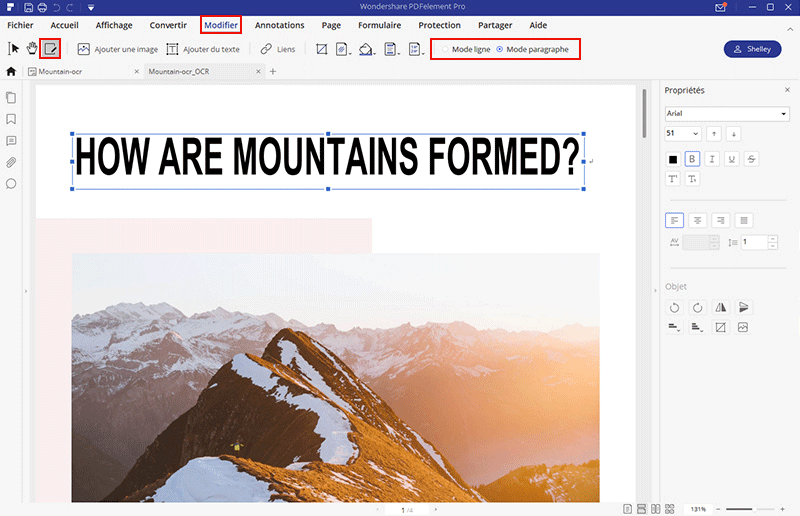800x516 pixels.
Task: Select Mode ligne radio option
Action: 466,50
